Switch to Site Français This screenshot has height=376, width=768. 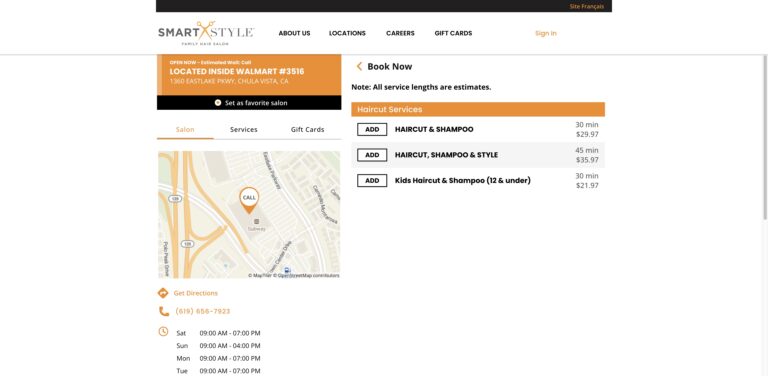point(586,6)
